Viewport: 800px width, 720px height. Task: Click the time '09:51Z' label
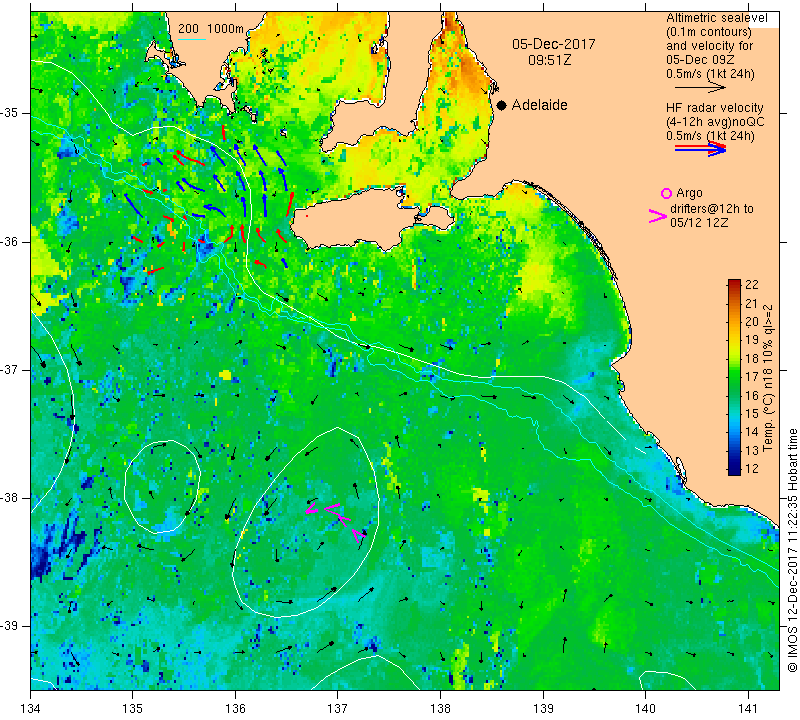pyautogui.click(x=549, y=60)
